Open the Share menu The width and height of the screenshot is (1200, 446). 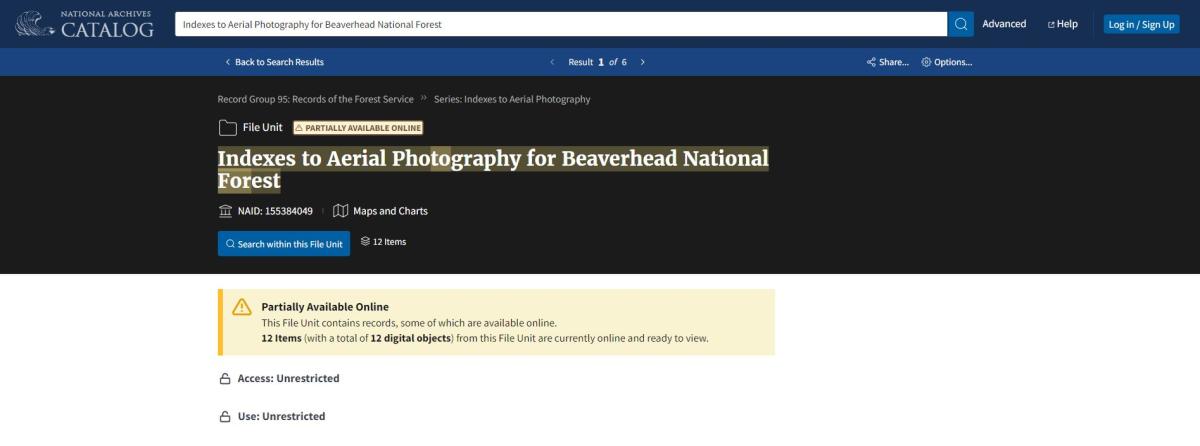point(887,62)
